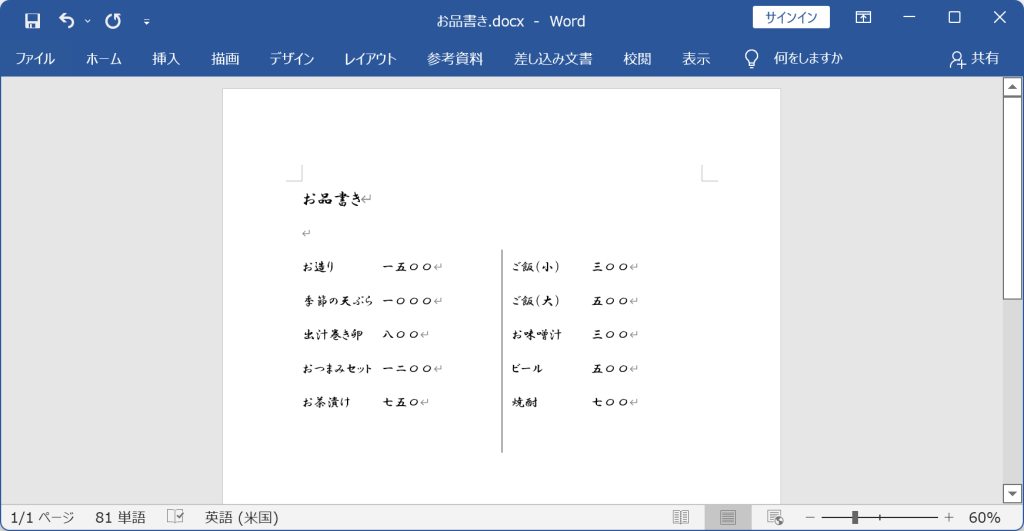1024x531 pixels.
Task: Click the お品書き heading text
Action: click(x=332, y=199)
